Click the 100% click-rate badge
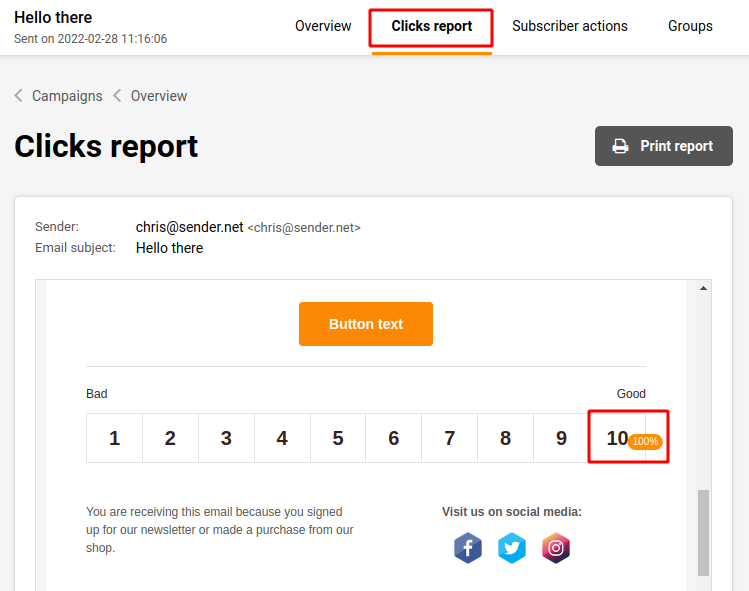 (645, 441)
